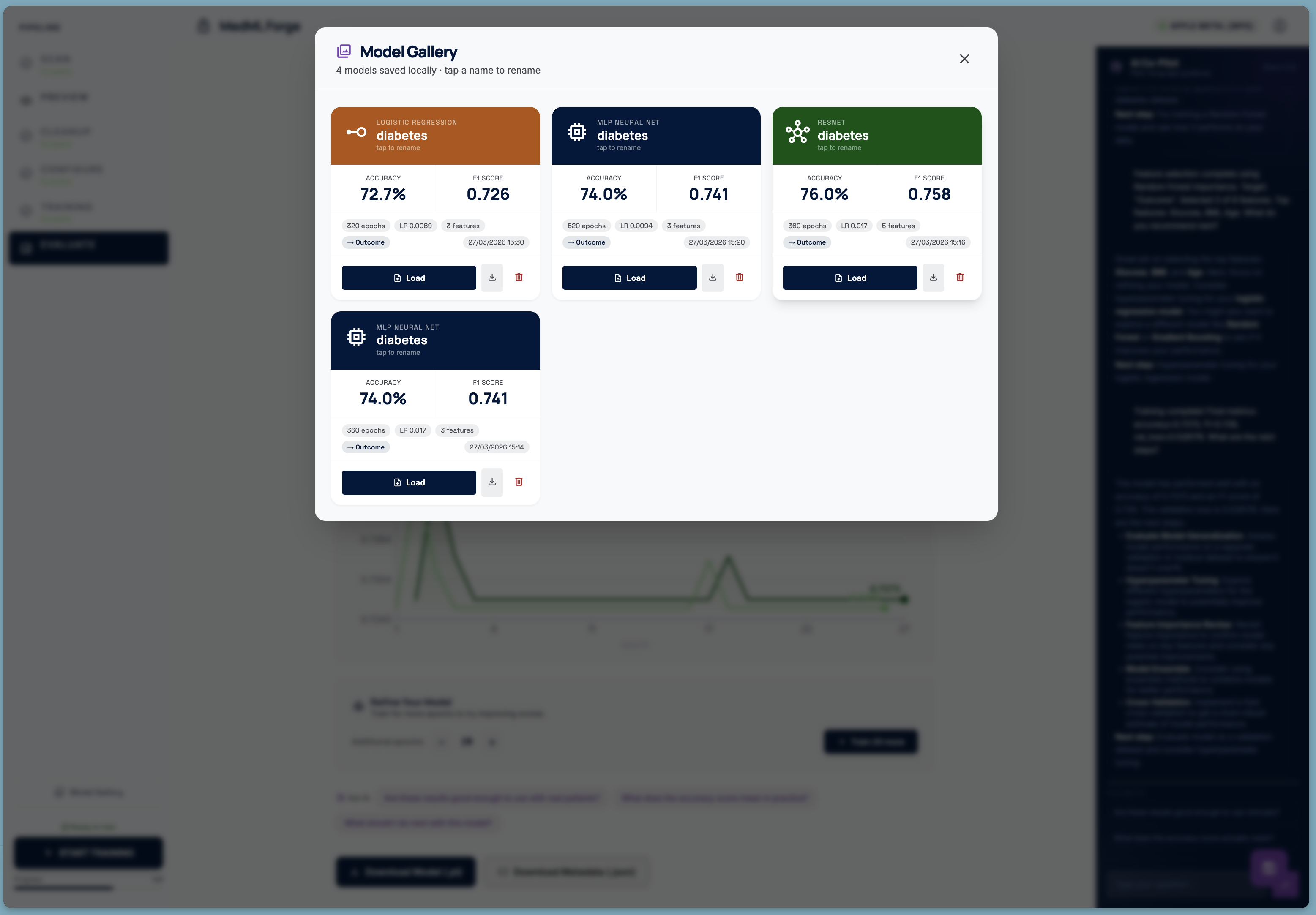Viewport: 1316px width, 915px height.
Task: Load the ResNet diabetes model
Action: tap(850, 278)
